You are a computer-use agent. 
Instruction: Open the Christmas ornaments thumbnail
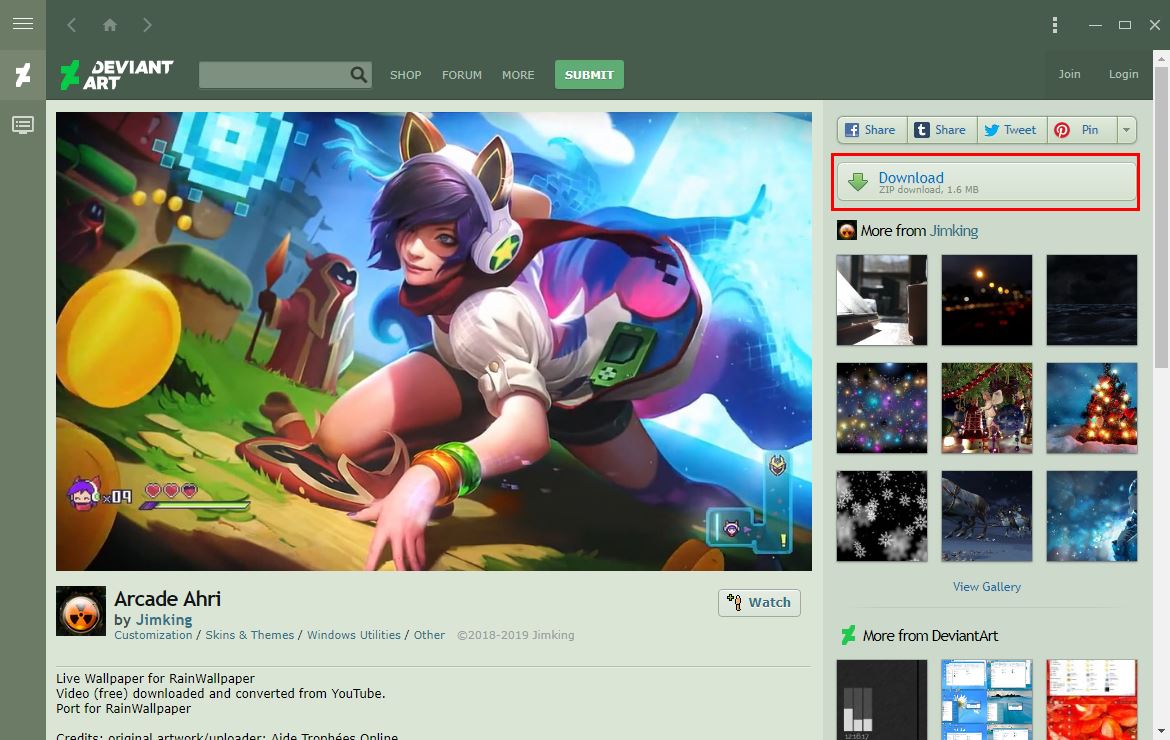pyautogui.click(x=986, y=408)
